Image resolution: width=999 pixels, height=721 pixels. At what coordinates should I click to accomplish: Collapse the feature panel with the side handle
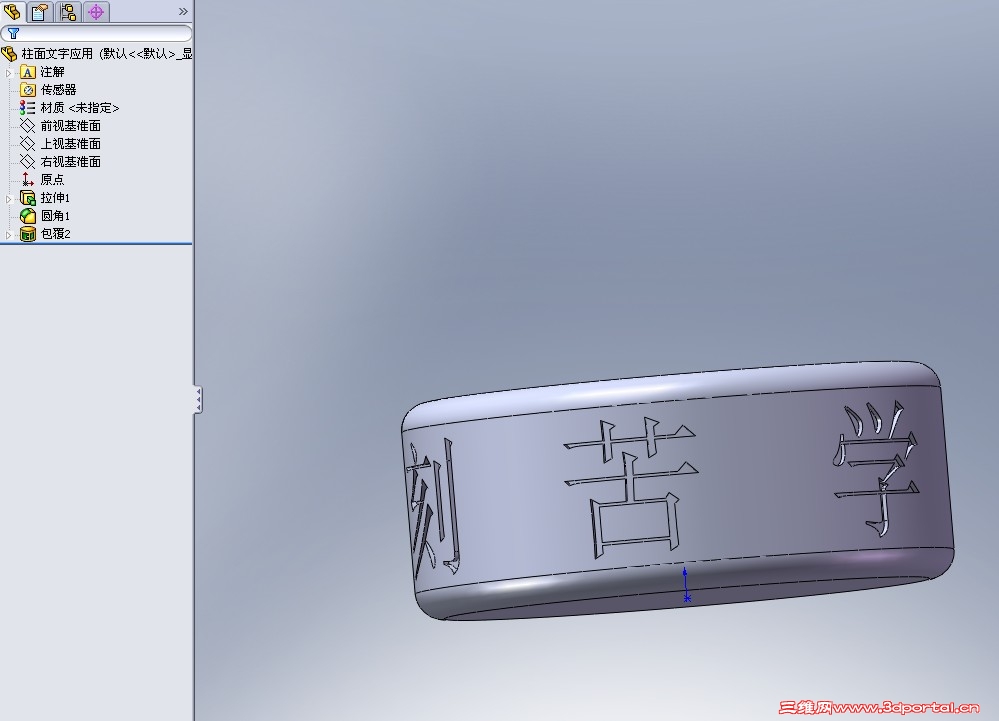click(x=198, y=399)
